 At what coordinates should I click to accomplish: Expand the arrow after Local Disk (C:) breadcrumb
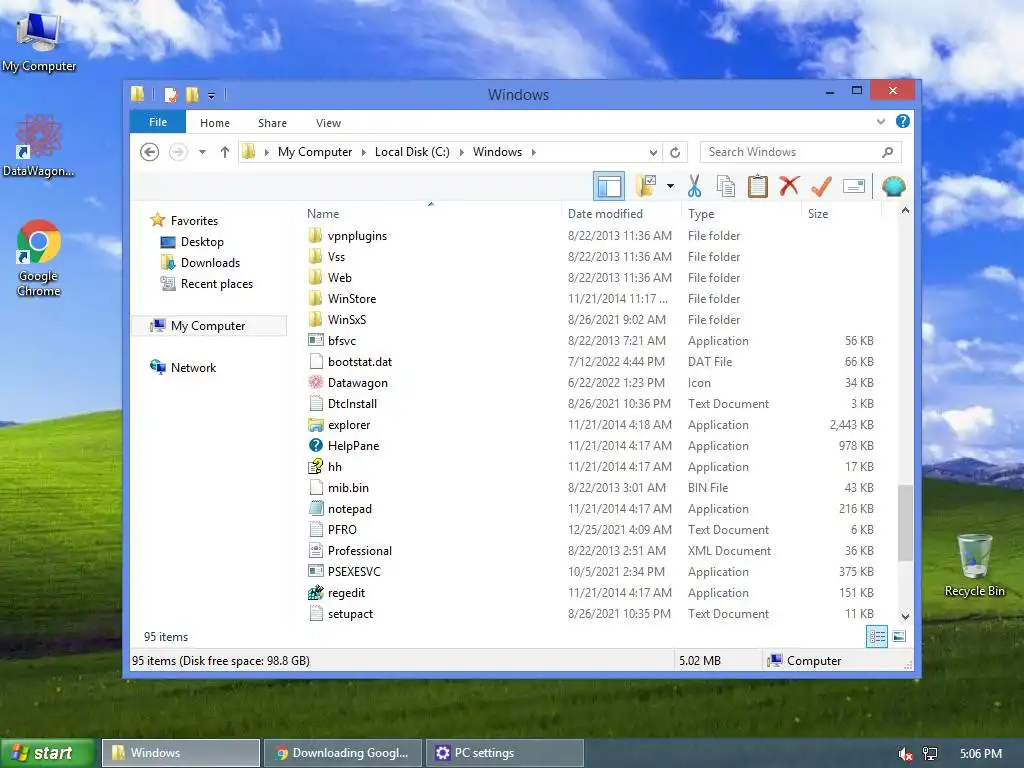tap(462, 152)
